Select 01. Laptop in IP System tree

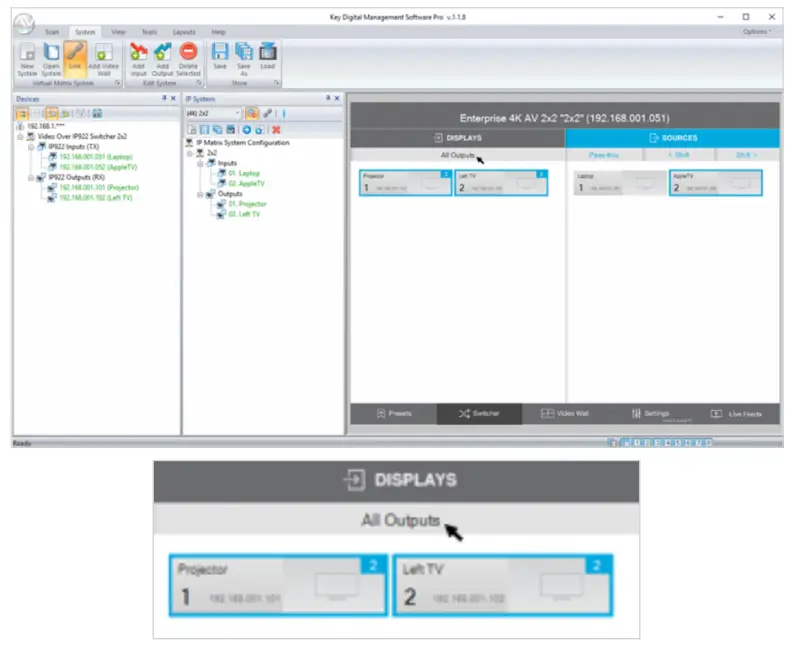click(244, 174)
